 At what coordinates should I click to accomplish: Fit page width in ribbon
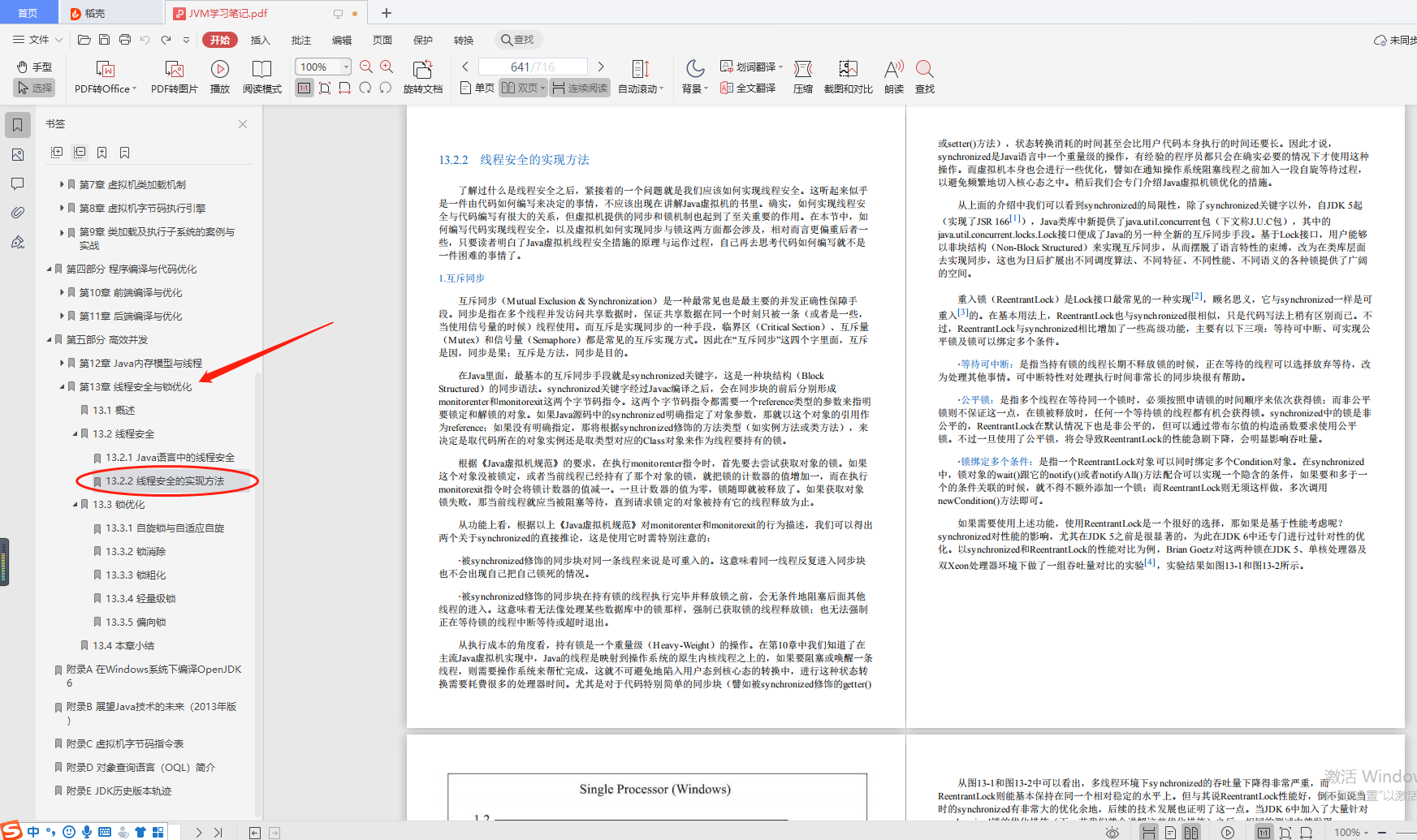(345, 88)
